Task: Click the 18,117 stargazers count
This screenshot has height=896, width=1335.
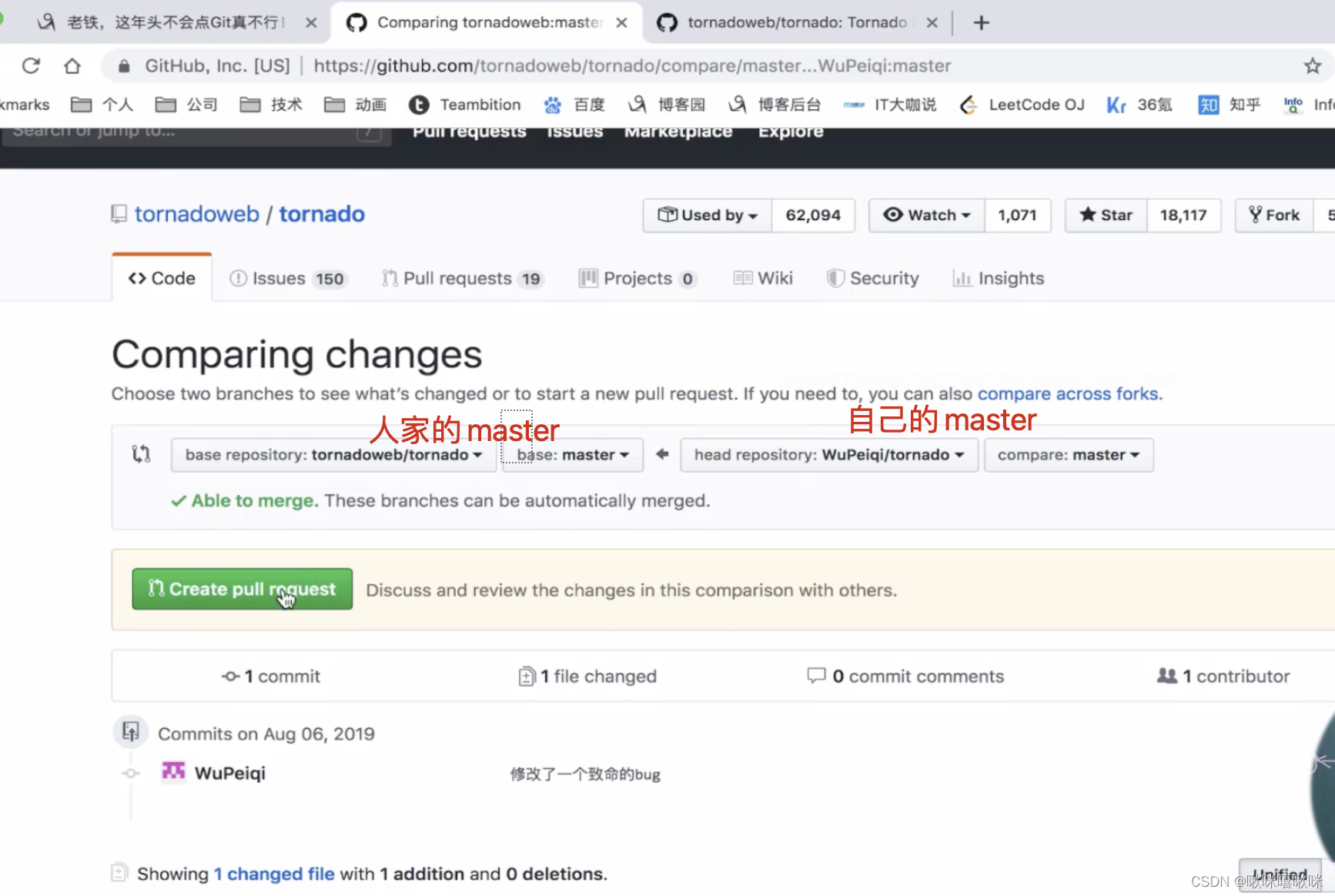Action: coord(1183,216)
